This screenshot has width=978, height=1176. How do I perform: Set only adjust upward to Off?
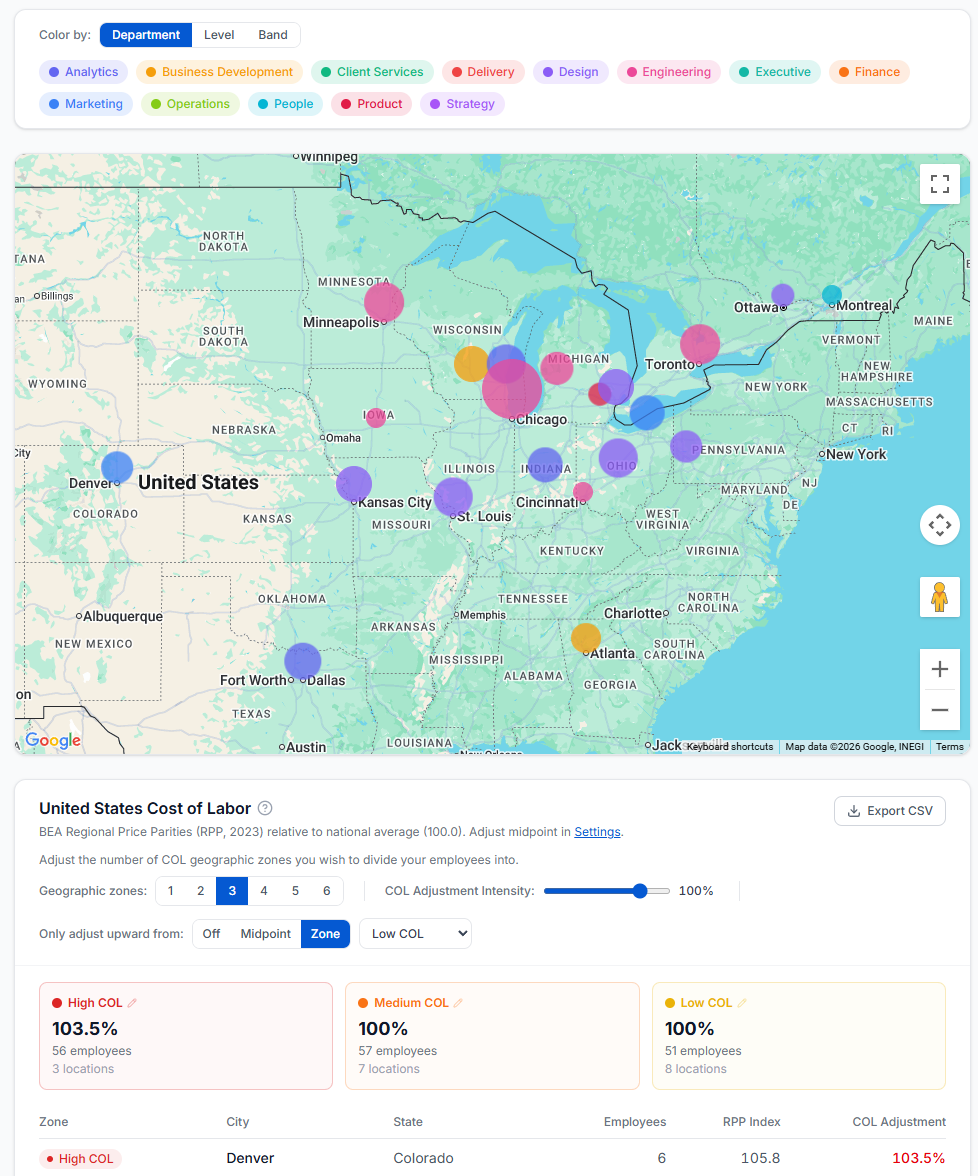pyautogui.click(x=211, y=934)
